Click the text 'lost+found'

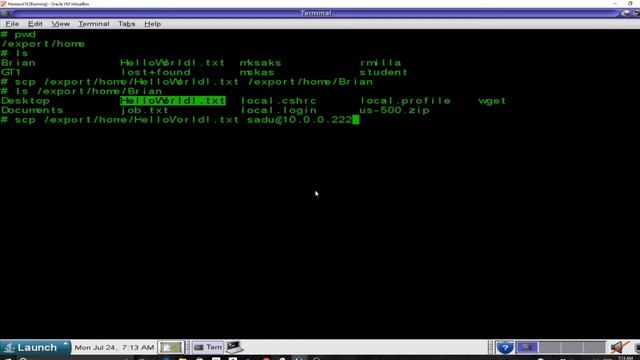[156, 72]
